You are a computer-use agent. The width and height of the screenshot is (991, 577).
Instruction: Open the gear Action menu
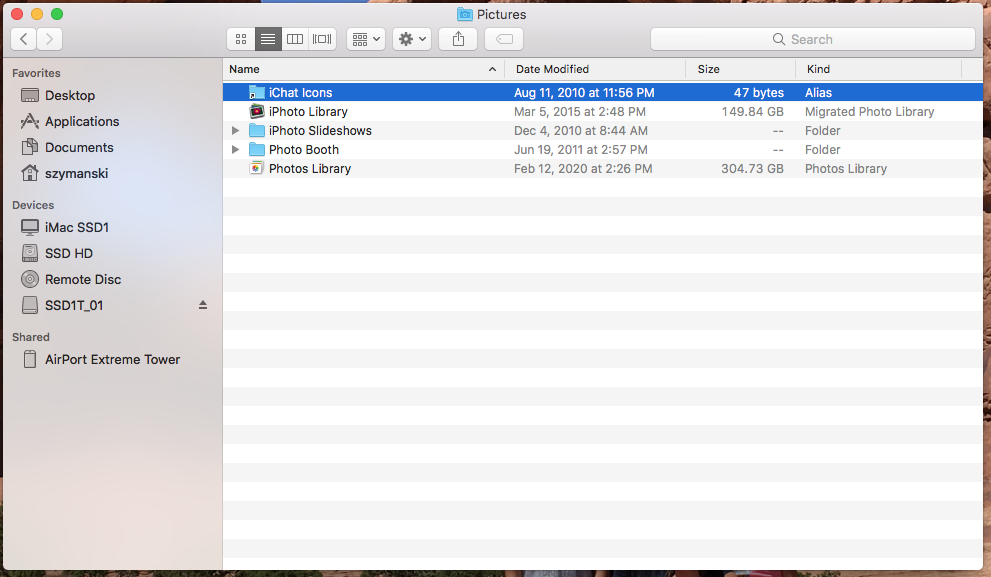(x=412, y=39)
